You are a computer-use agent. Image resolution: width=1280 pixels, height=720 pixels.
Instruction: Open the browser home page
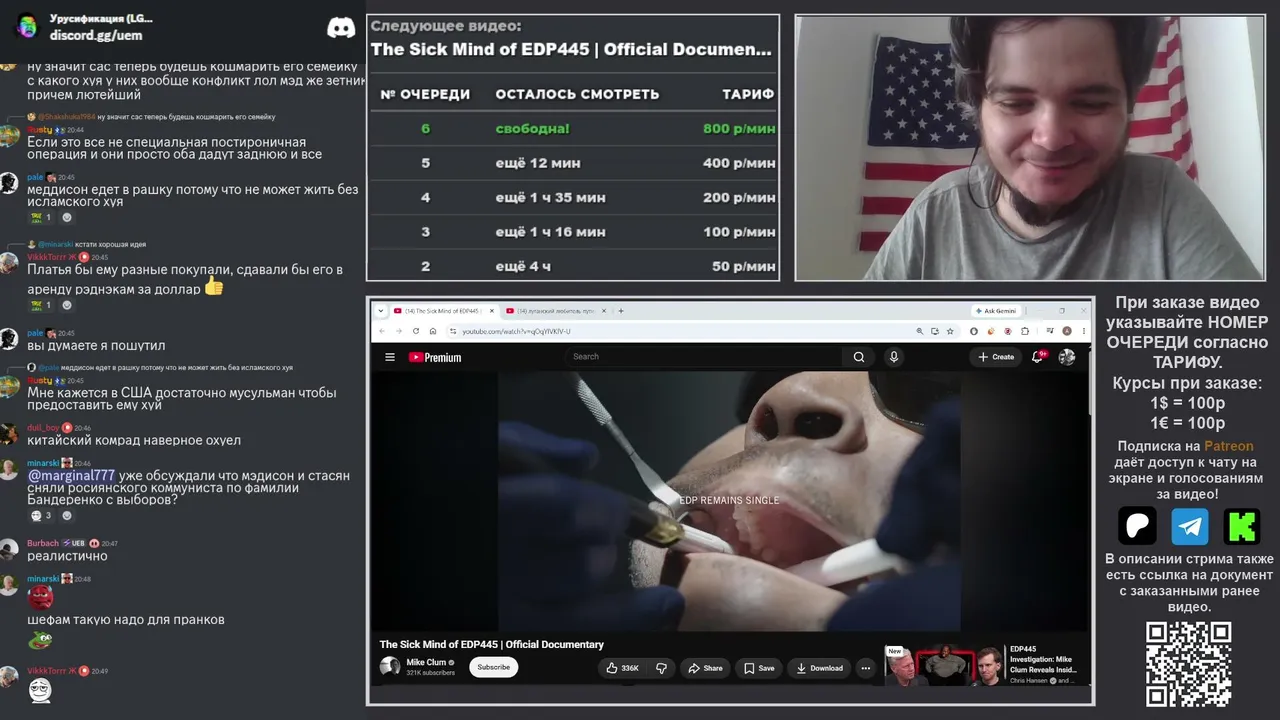tap(432, 331)
